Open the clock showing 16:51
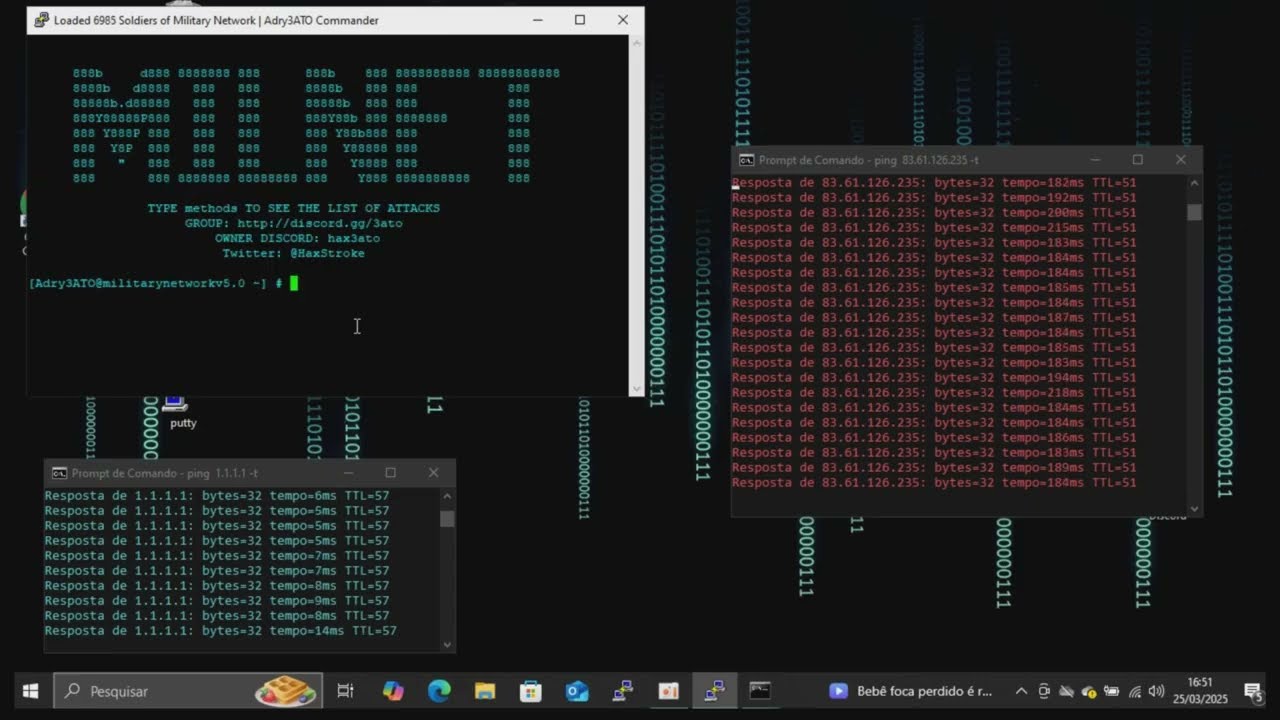The width and height of the screenshot is (1280, 720). click(1200, 690)
